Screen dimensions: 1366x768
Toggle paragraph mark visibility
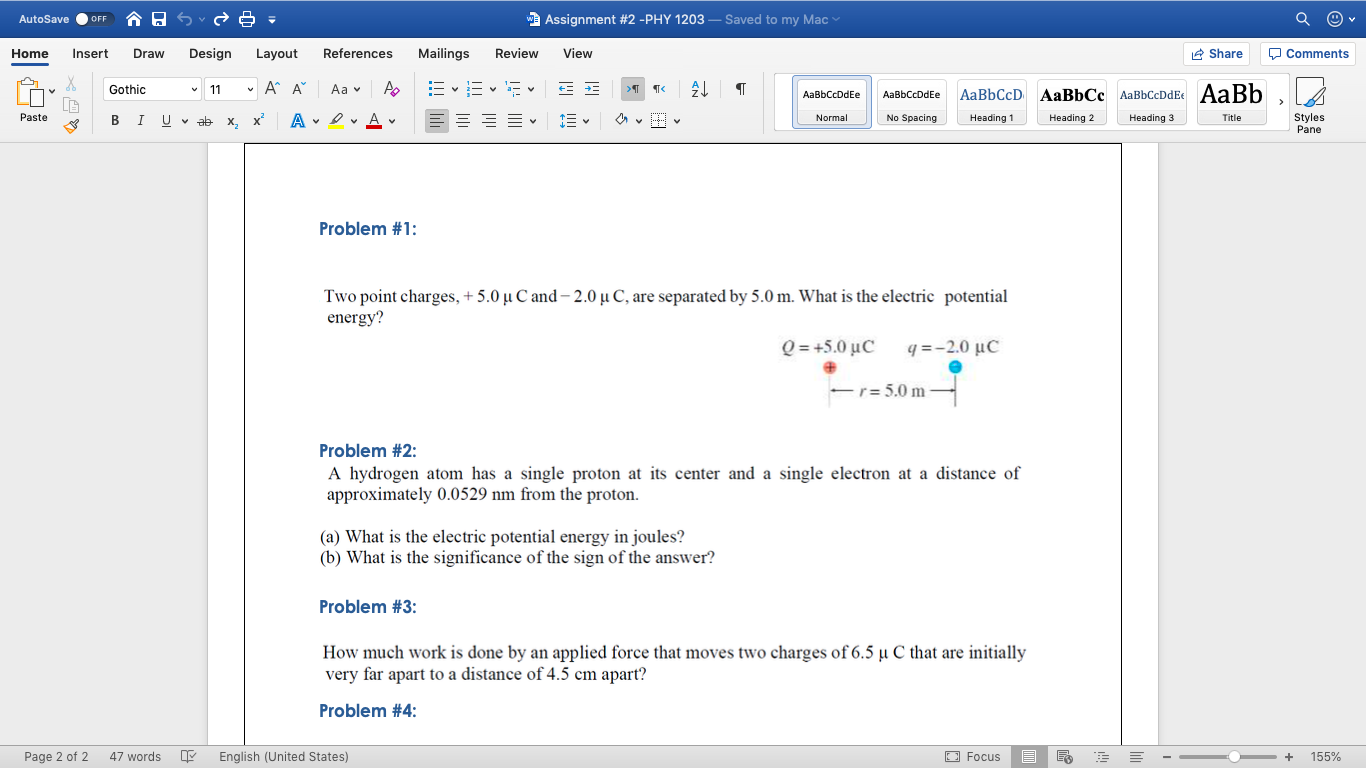(741, 88)
